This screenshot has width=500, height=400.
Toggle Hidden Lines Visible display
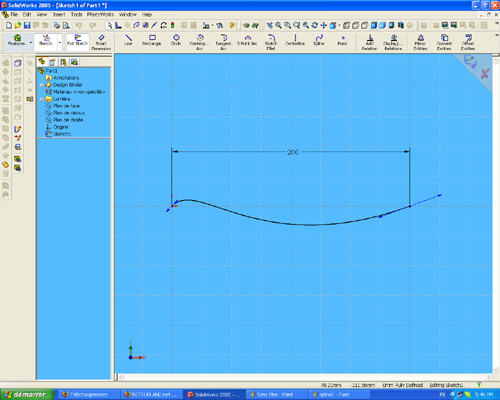356,25
